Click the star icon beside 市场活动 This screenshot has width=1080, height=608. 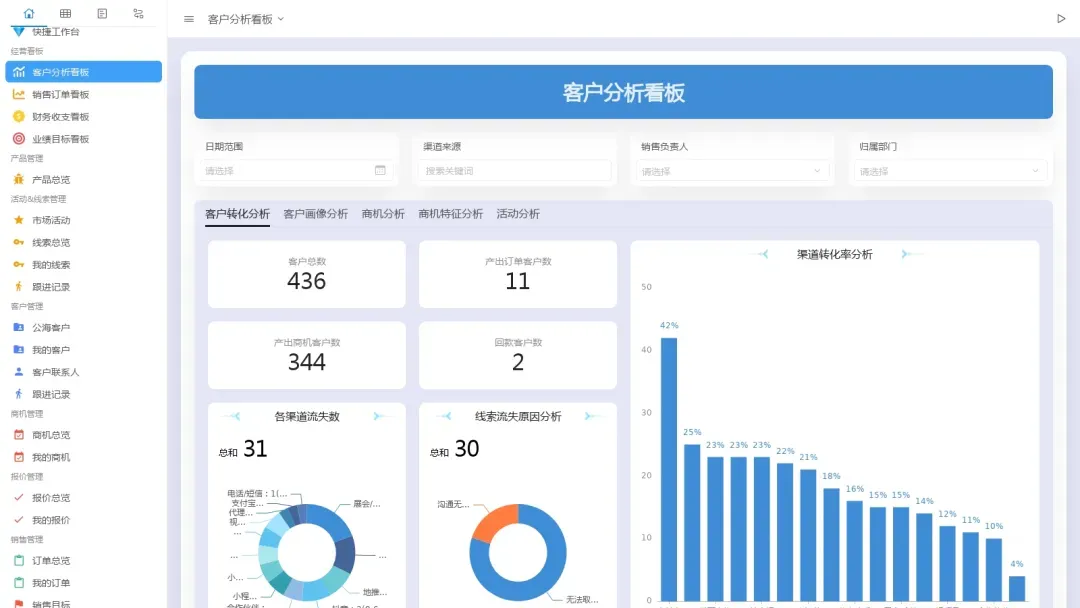(19, 220)
